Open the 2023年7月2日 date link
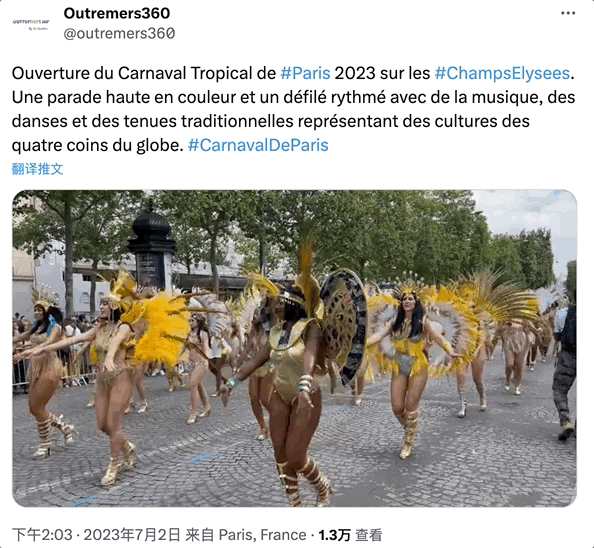 click(x=131, y=535)
